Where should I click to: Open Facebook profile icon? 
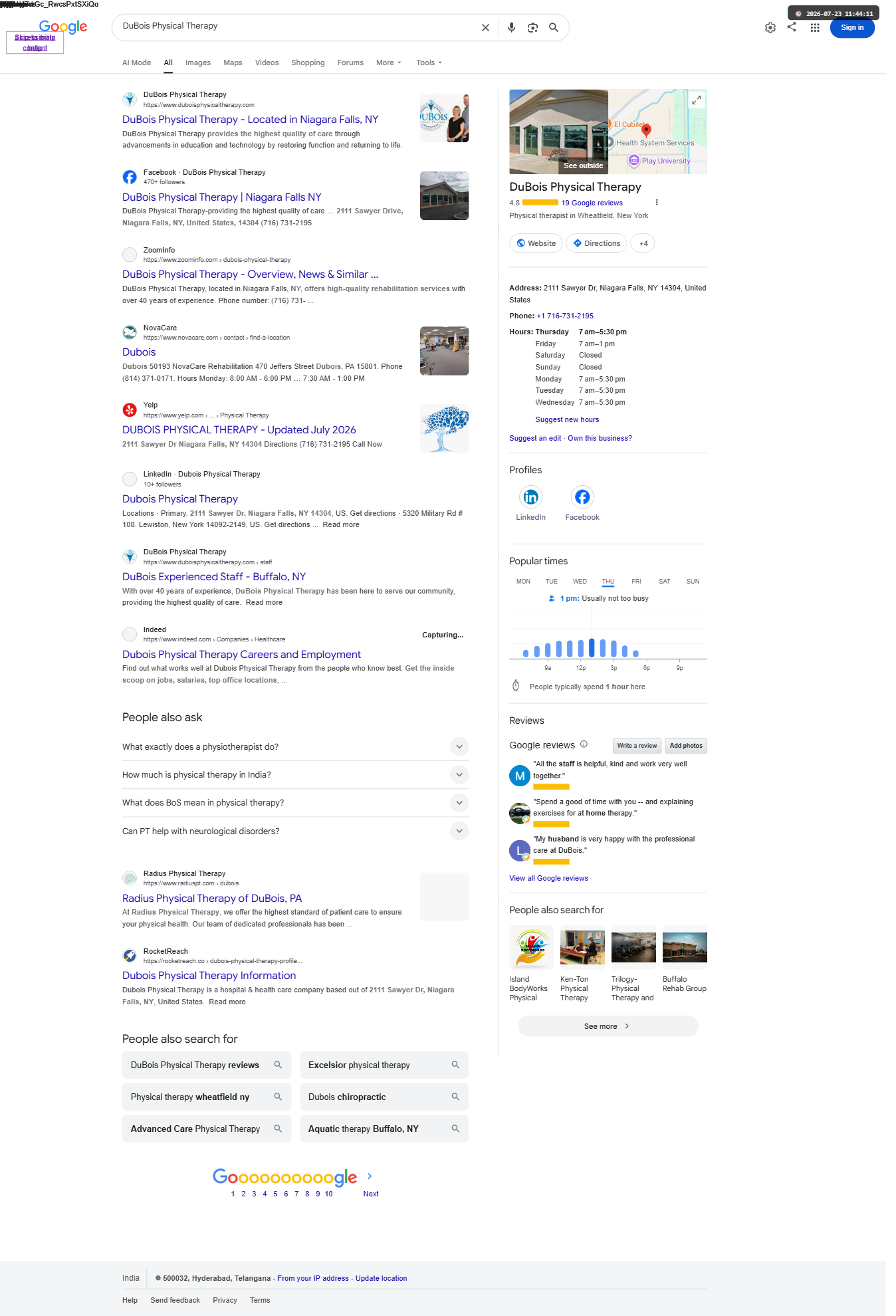(582, 497)
